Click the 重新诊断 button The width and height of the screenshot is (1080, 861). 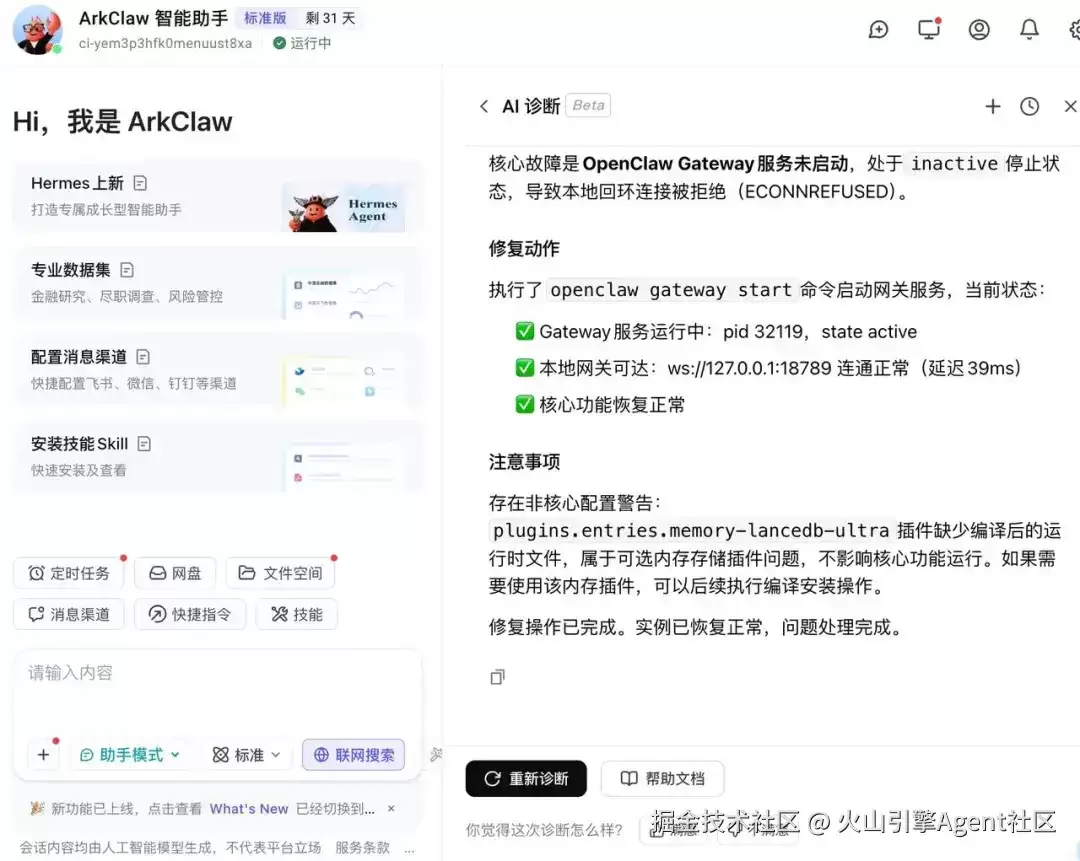coord(526,778)
